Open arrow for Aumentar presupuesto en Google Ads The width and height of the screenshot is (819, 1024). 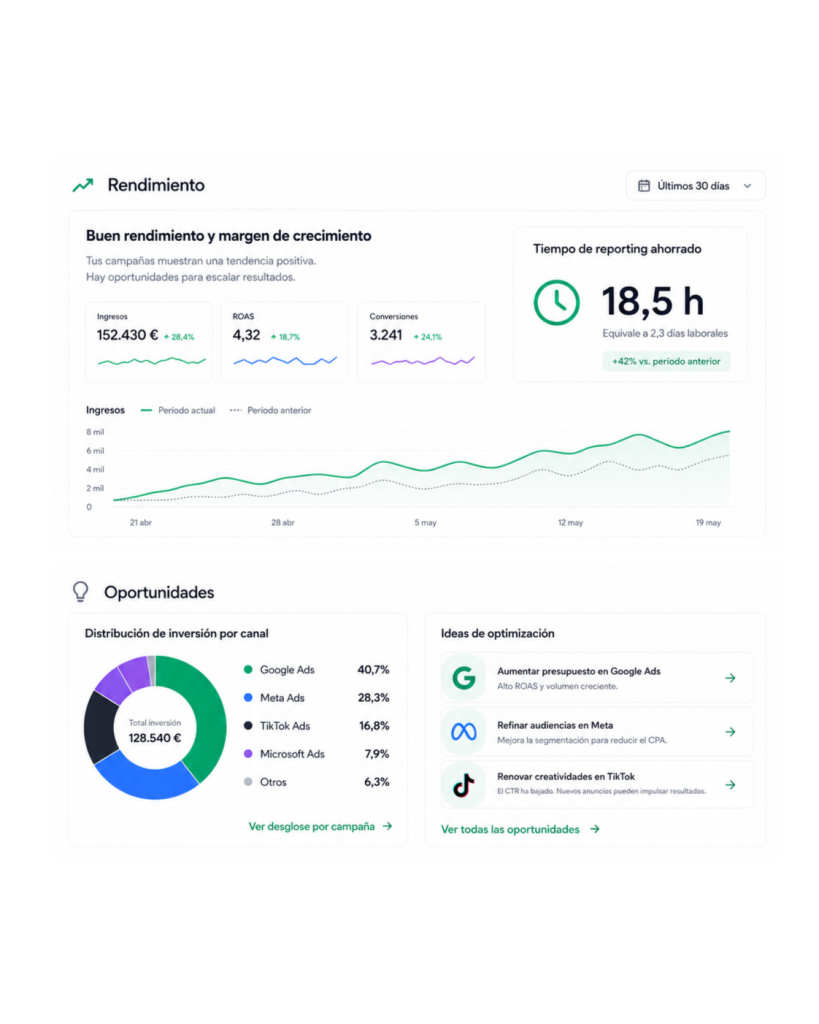point(730,678)
